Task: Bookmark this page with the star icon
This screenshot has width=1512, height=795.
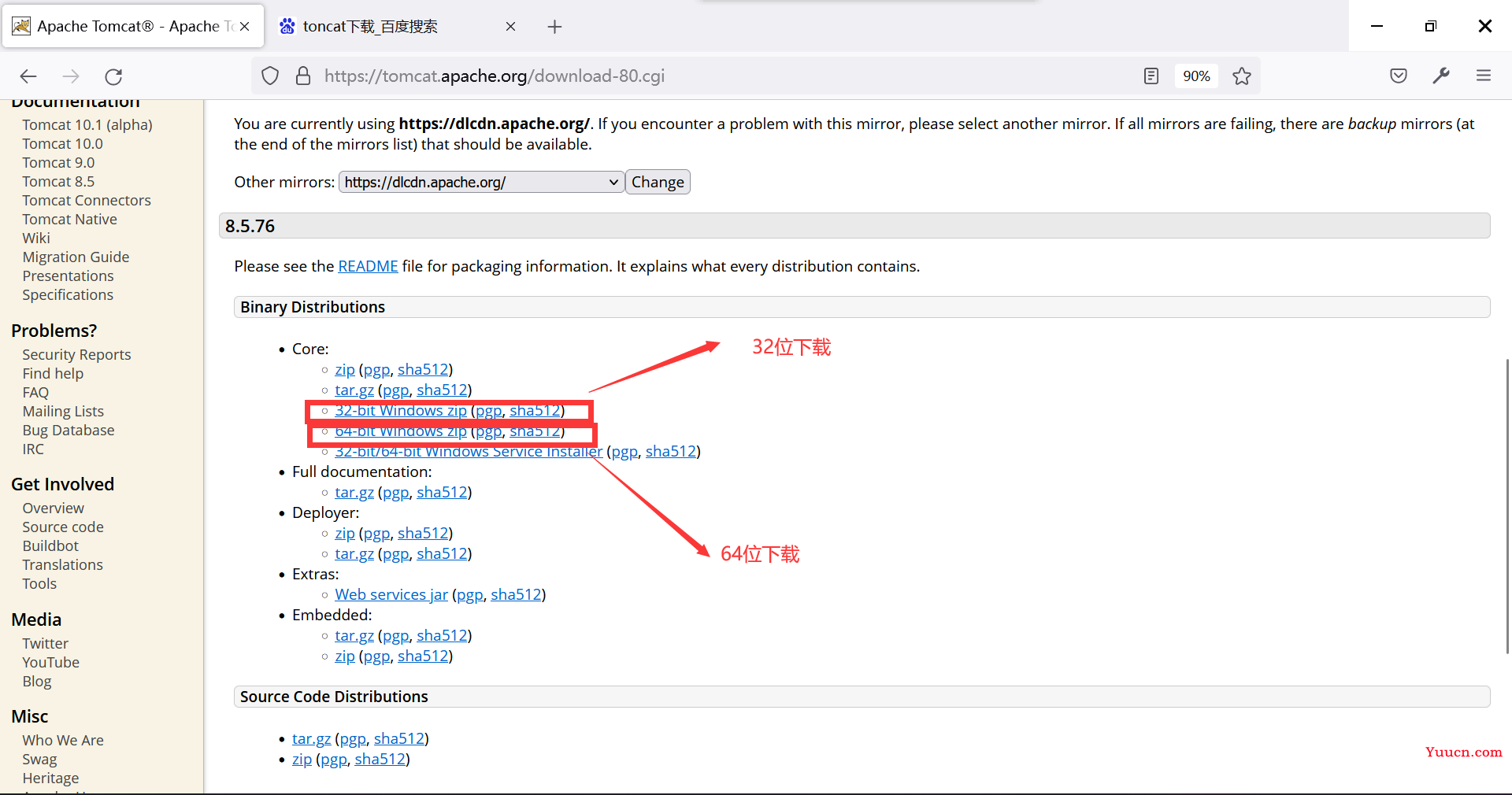Action: (1242, 76)
